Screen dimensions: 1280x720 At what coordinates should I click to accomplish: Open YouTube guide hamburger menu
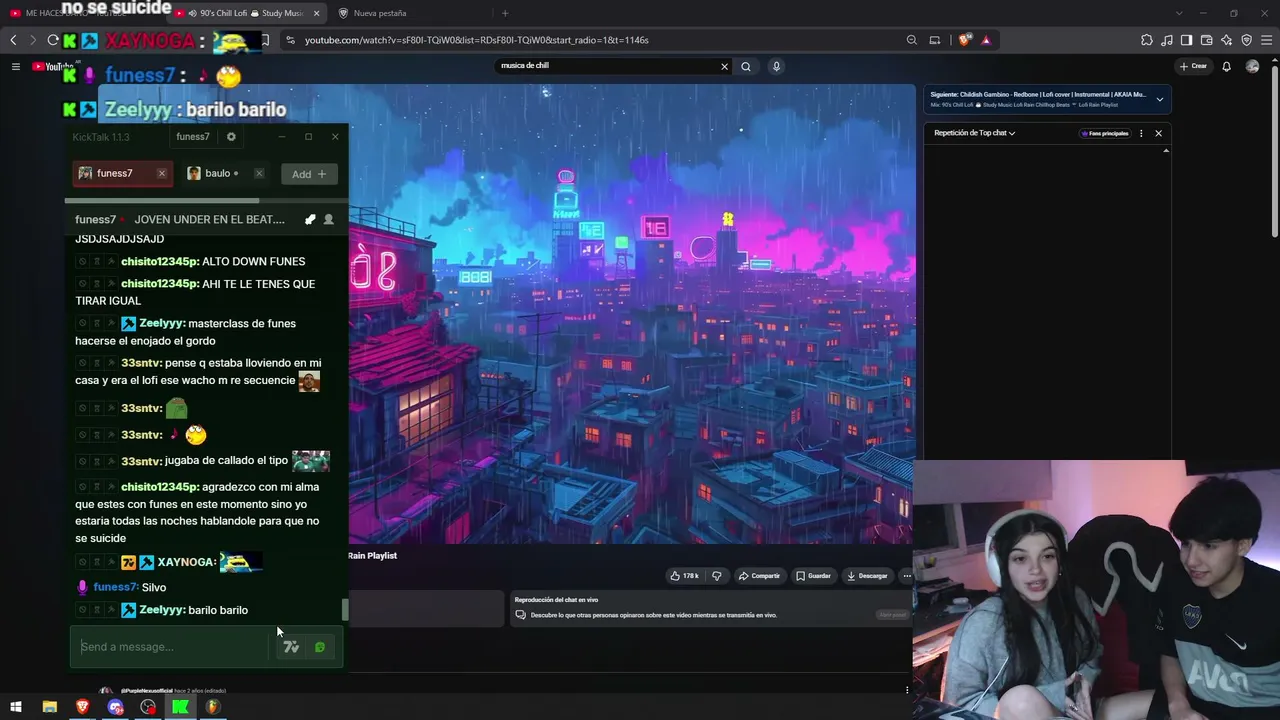tap(15, 67)
